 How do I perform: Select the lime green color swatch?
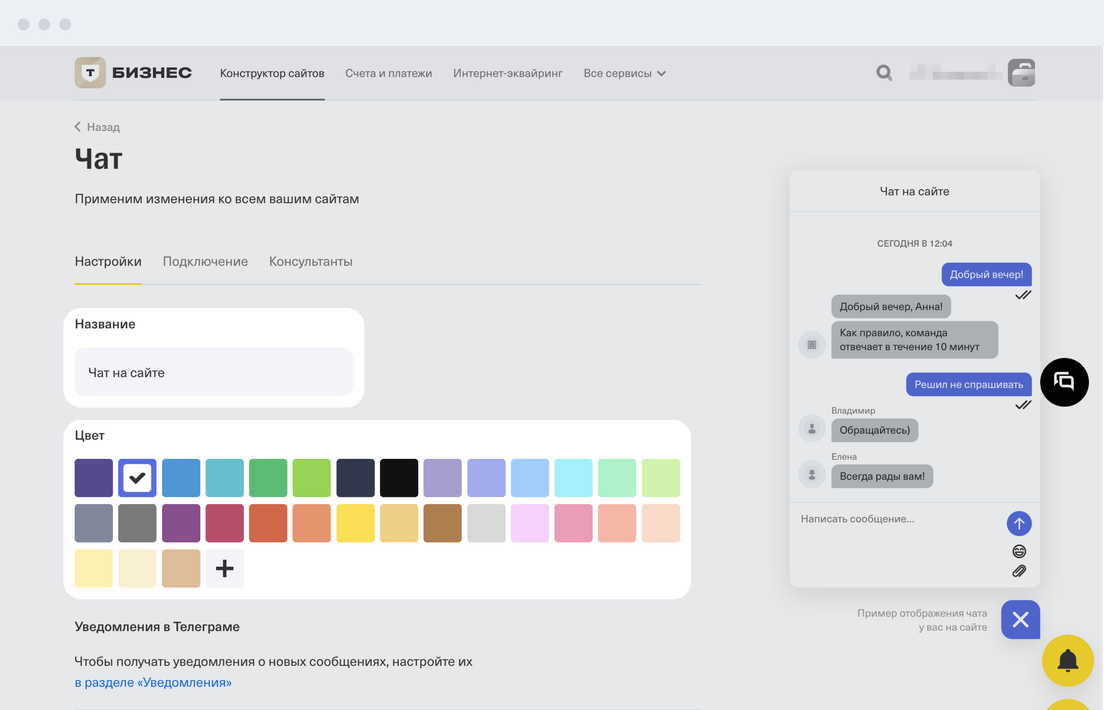(312, 478)
